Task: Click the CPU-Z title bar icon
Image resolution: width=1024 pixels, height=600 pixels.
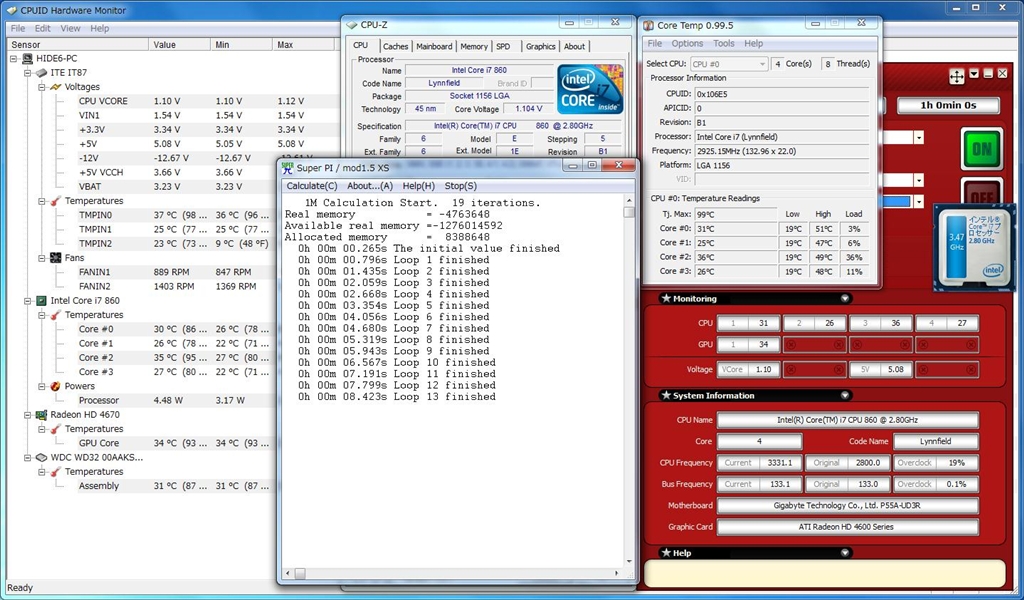Action: click(x=353, y=25)
